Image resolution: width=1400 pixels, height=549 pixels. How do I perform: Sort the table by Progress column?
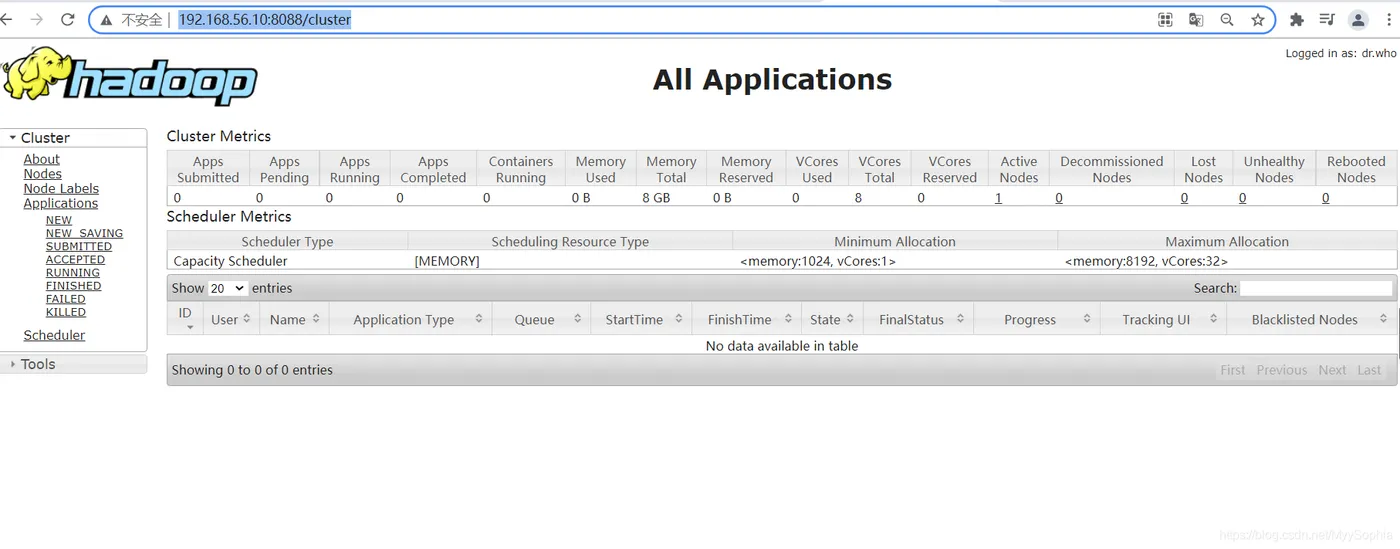[x=1037, y=319]
